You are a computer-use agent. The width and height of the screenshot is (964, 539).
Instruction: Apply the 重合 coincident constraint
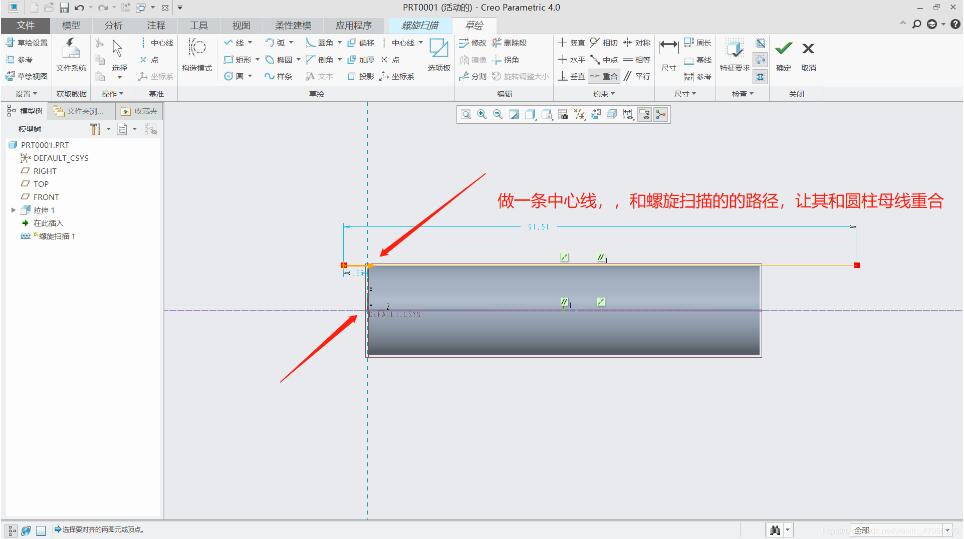[x=603, y=76]
